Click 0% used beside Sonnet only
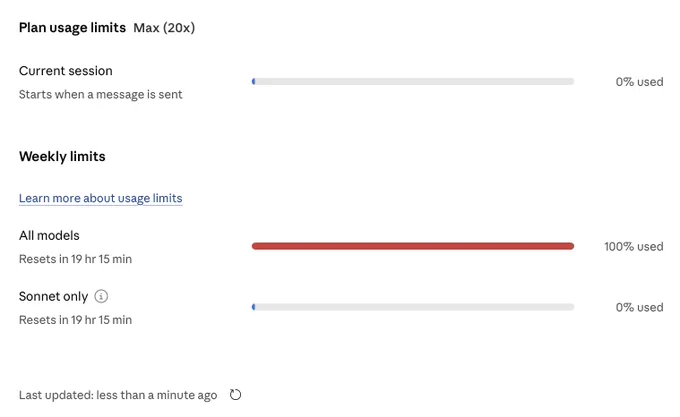680x417 pixels. 639,307
